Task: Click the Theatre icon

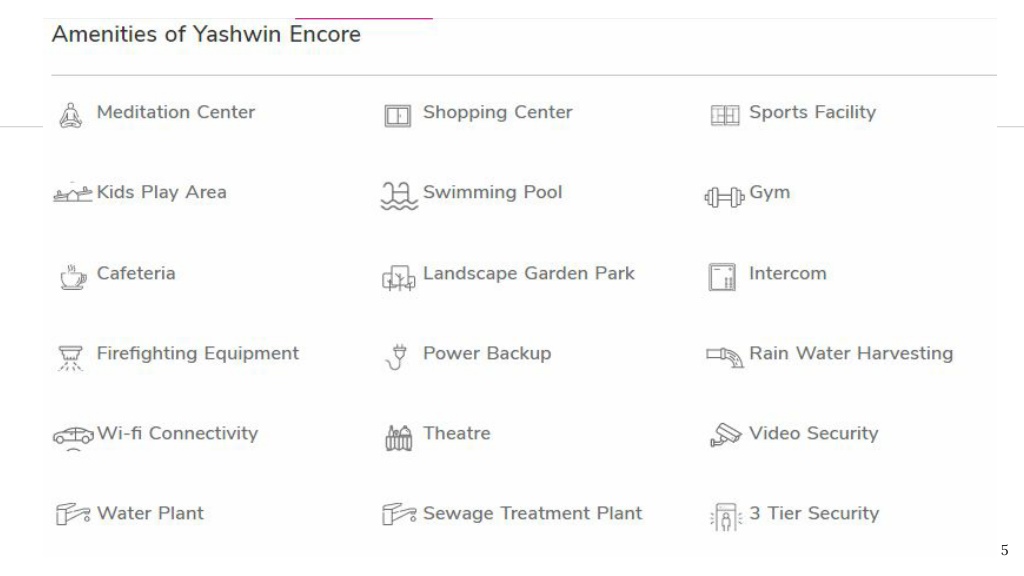Action: pos(398,438)
